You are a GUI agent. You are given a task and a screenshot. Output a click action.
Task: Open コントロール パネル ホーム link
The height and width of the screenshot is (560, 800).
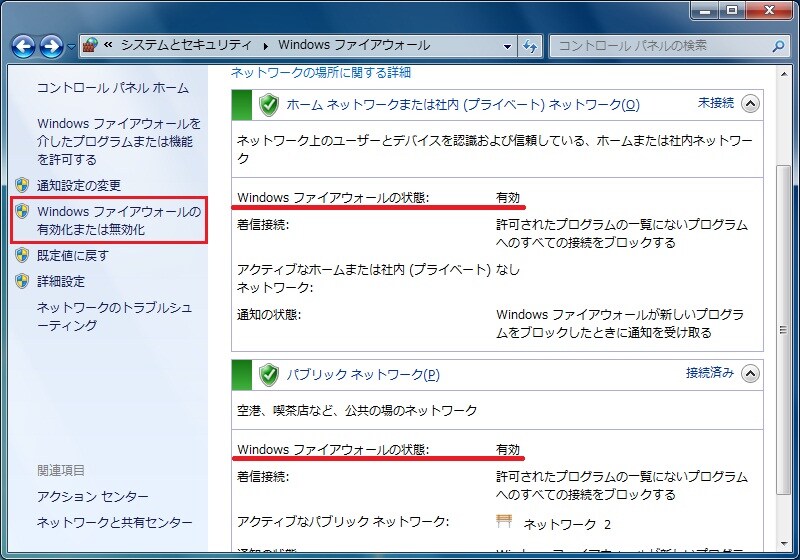coord(113,88)
